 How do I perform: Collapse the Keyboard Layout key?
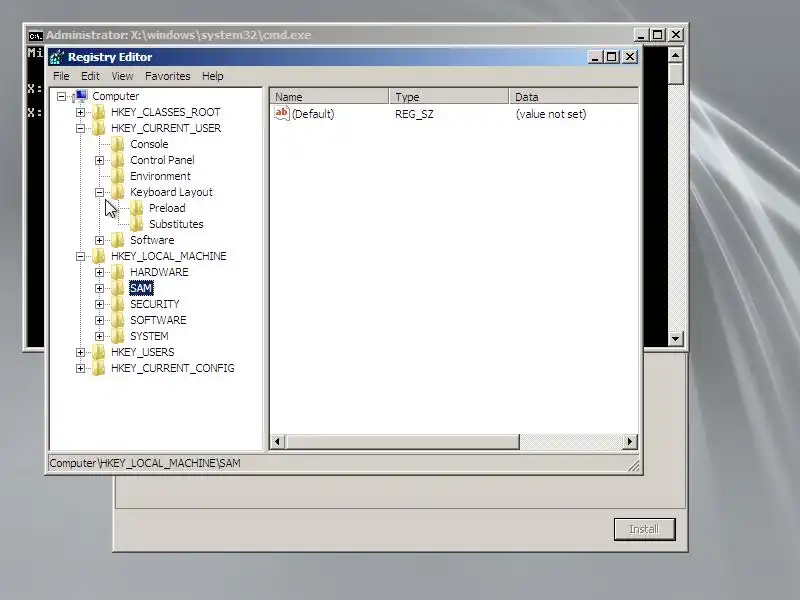pos(99,192)
